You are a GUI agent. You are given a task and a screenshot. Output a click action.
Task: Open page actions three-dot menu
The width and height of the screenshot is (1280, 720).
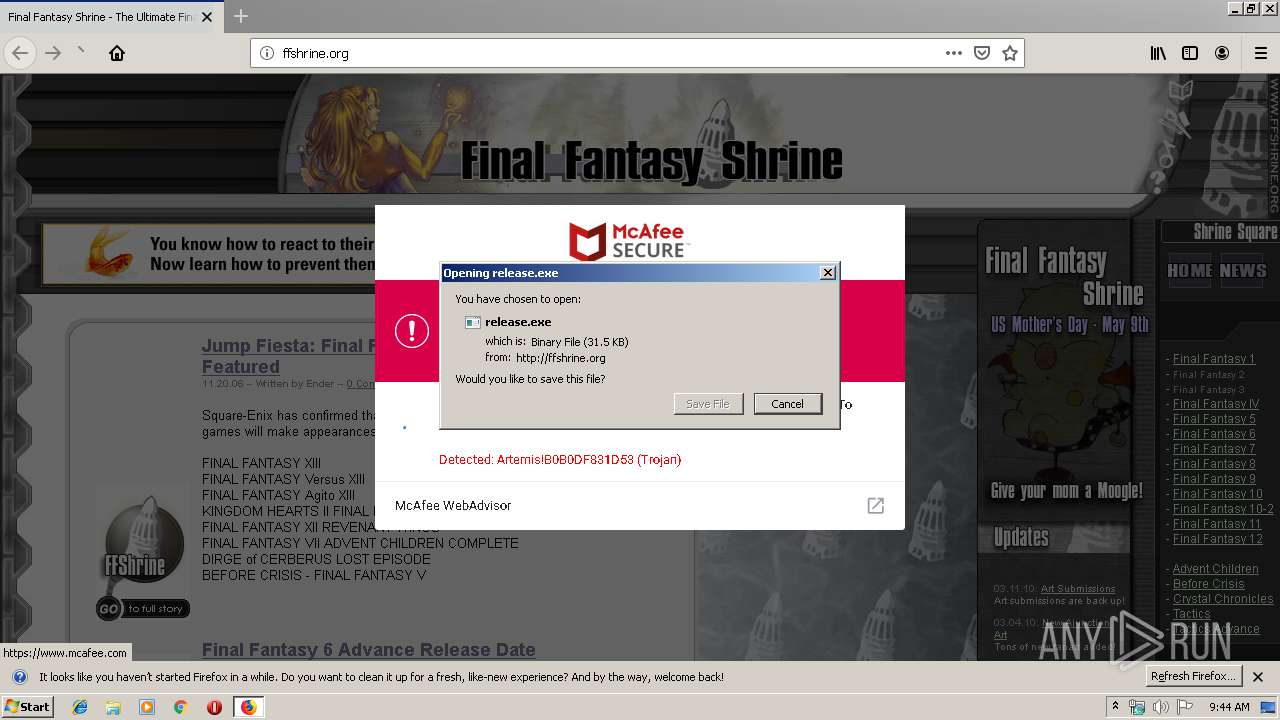coord(954,53)
